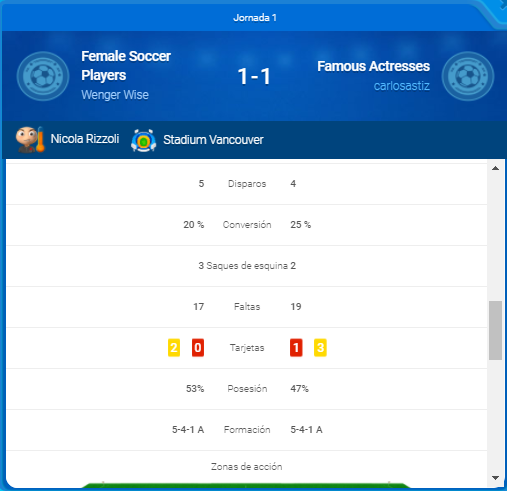Click the home team yellow card badge showing 2
The height and width of the screenshot is (491, 507).
pos(174,348)
